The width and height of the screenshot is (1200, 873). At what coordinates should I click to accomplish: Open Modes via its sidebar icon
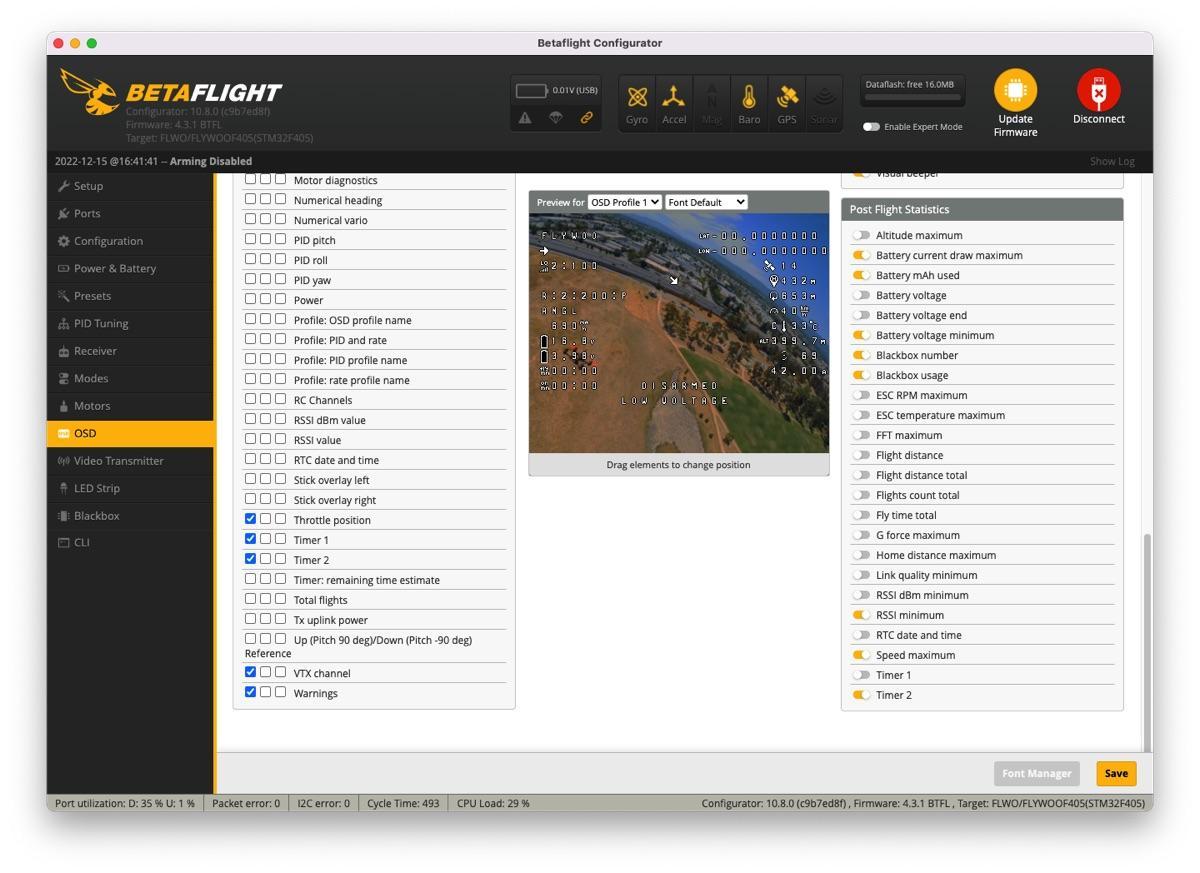64,378
